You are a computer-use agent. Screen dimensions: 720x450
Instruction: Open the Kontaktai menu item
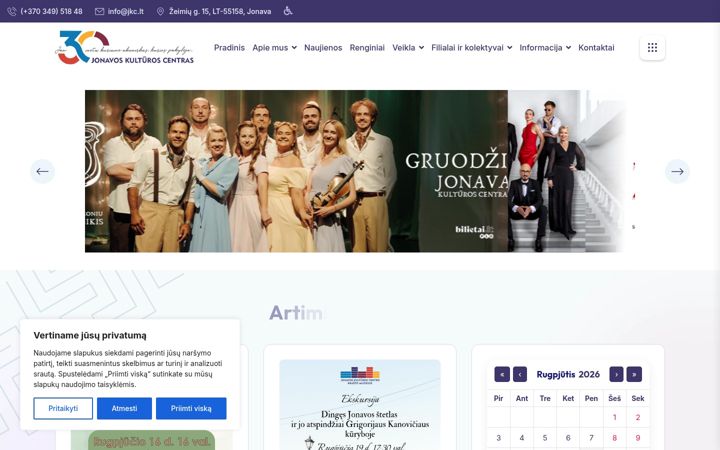(596, 48)
